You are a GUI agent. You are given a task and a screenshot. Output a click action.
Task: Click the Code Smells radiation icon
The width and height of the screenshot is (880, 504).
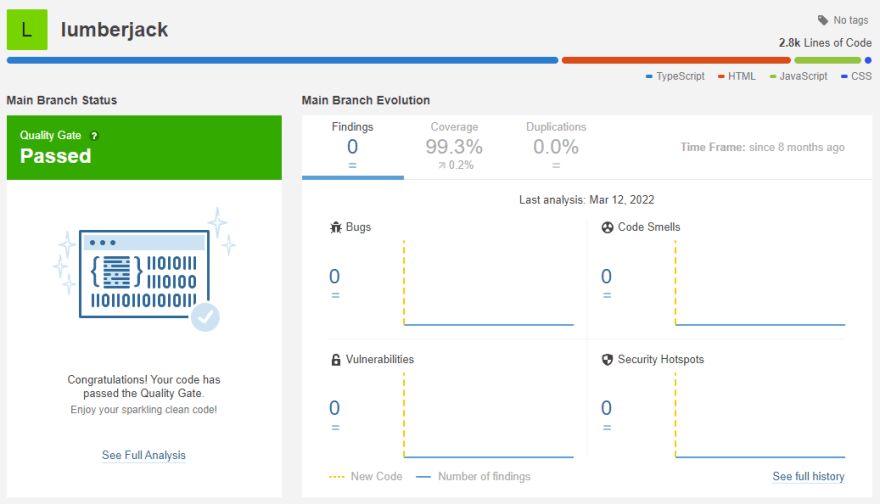tap(607, 227)
